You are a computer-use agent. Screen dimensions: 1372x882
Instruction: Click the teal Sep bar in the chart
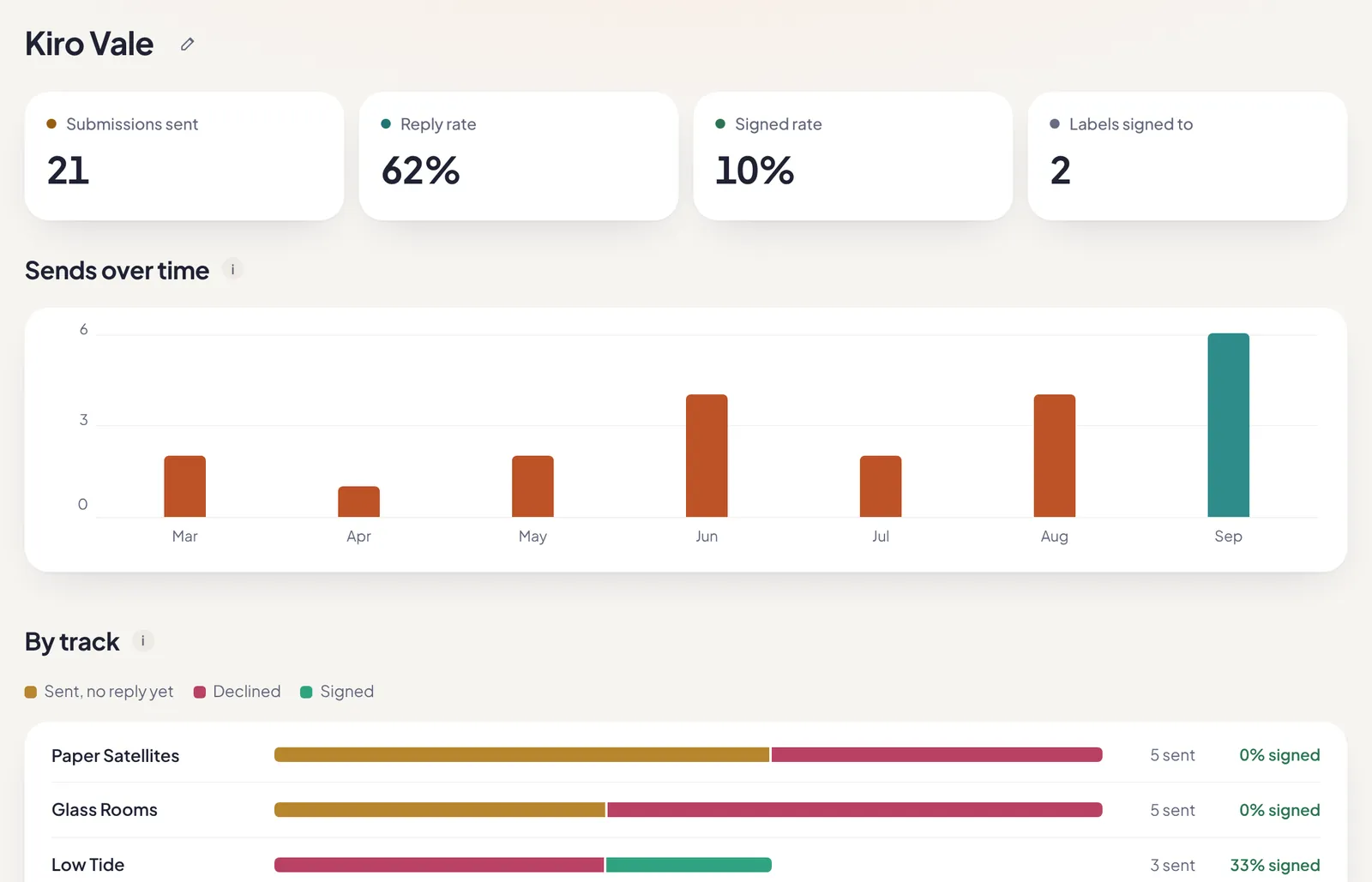click(1229, 425)
